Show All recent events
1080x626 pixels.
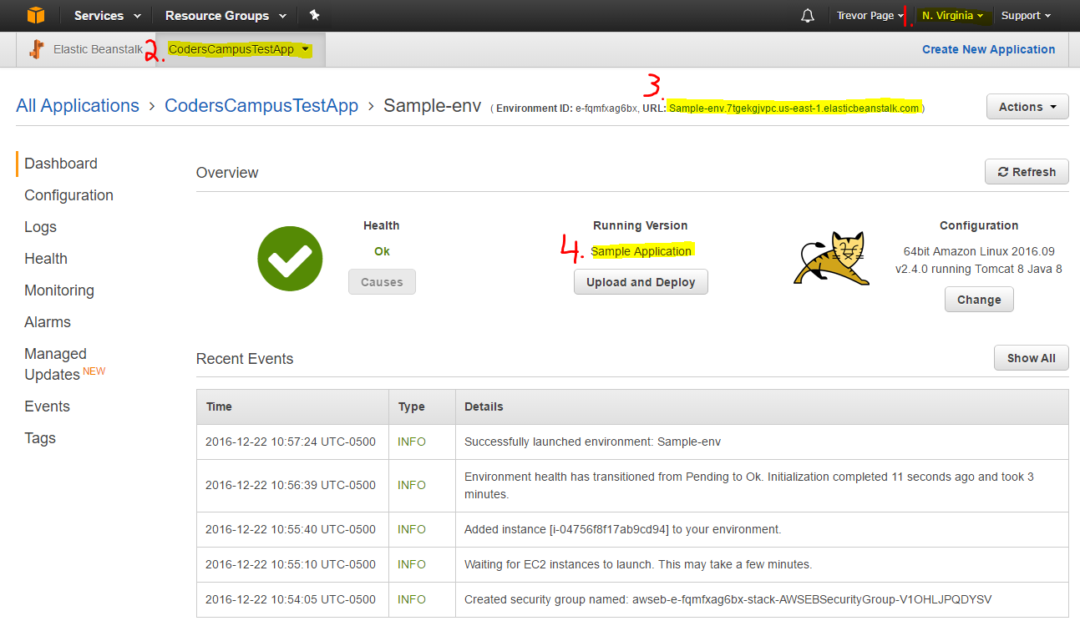1031,358
